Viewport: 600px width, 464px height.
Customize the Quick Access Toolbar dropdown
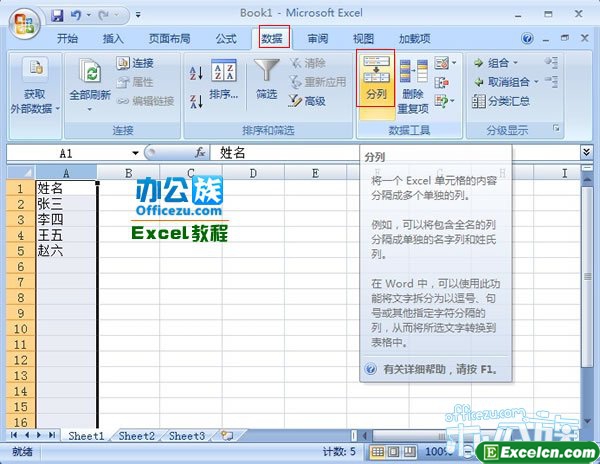138,15
